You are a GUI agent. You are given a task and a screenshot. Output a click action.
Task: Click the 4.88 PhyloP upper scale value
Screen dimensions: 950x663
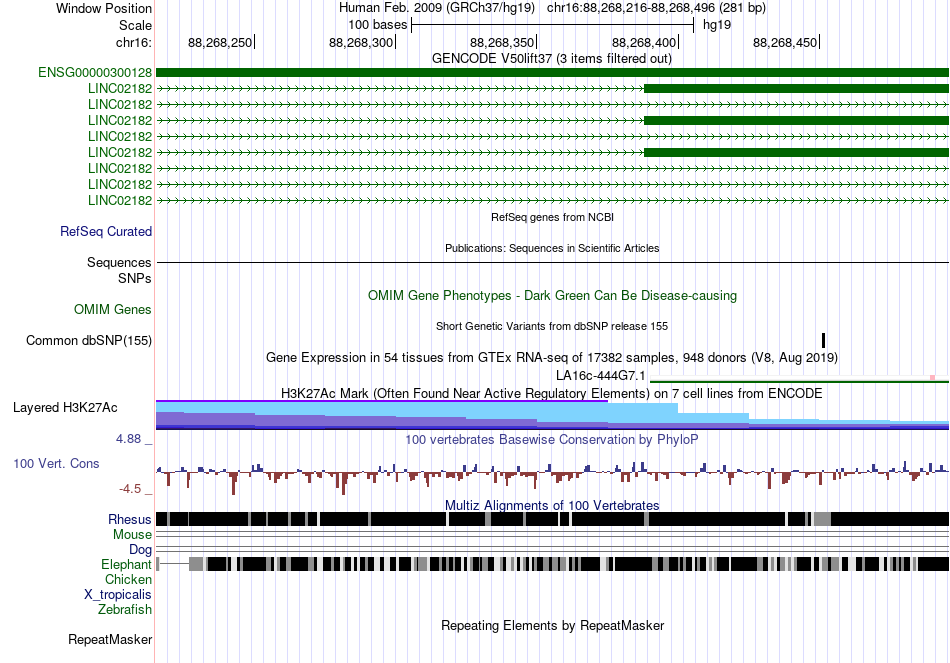point(128,439)
